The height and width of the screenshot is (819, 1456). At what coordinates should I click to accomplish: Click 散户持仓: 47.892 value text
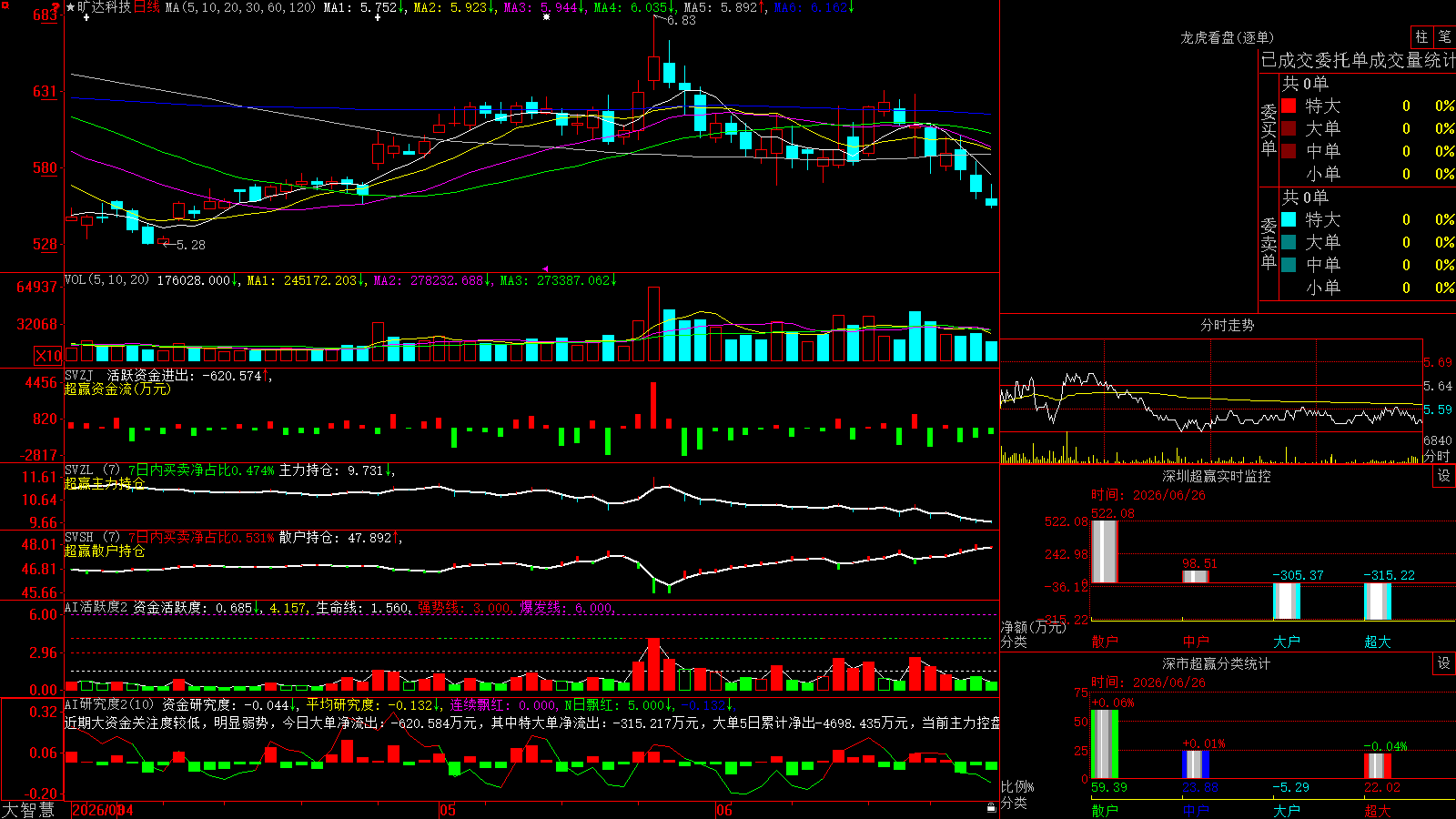(335, 538)
